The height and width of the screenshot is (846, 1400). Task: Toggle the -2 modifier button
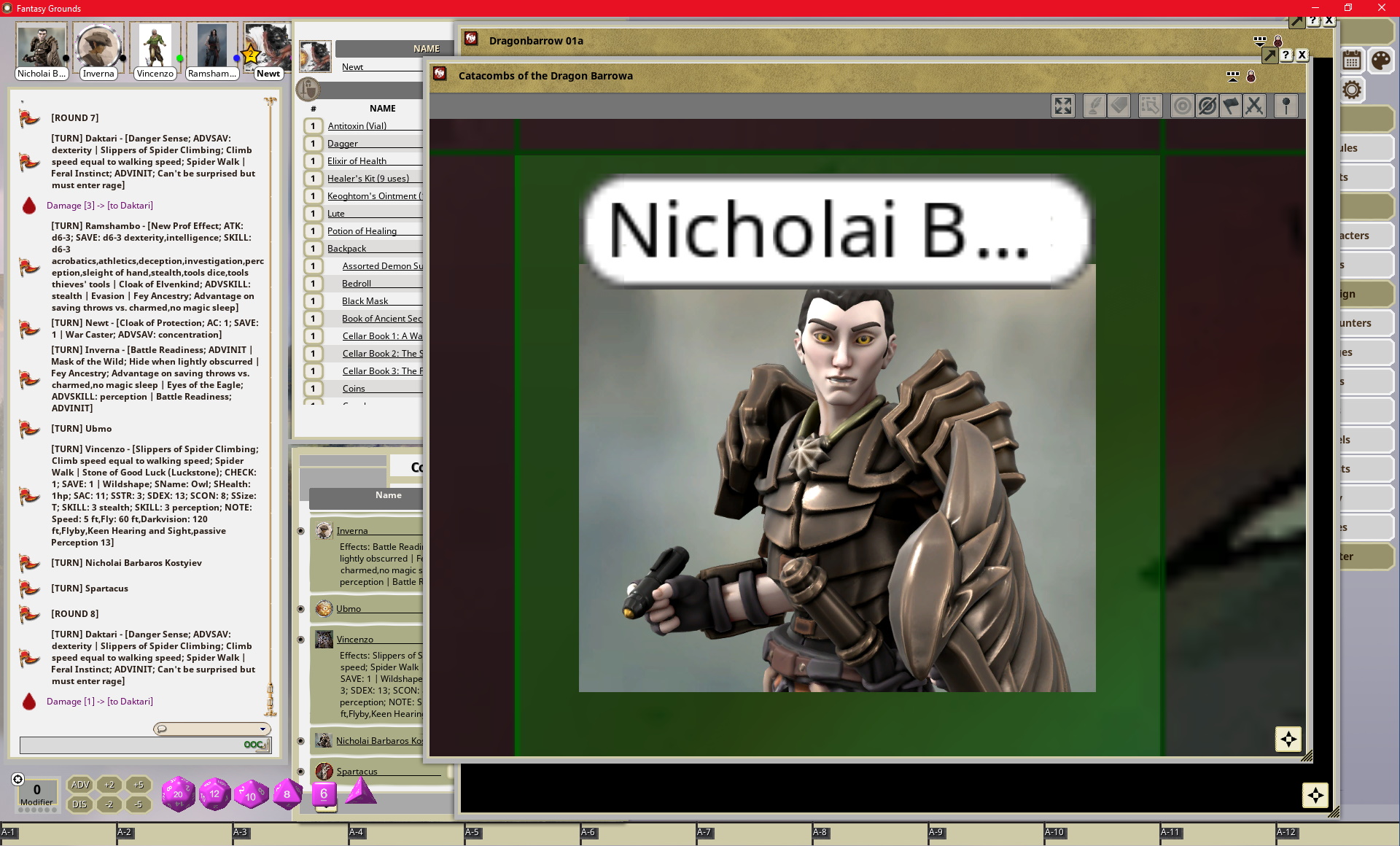109,804
